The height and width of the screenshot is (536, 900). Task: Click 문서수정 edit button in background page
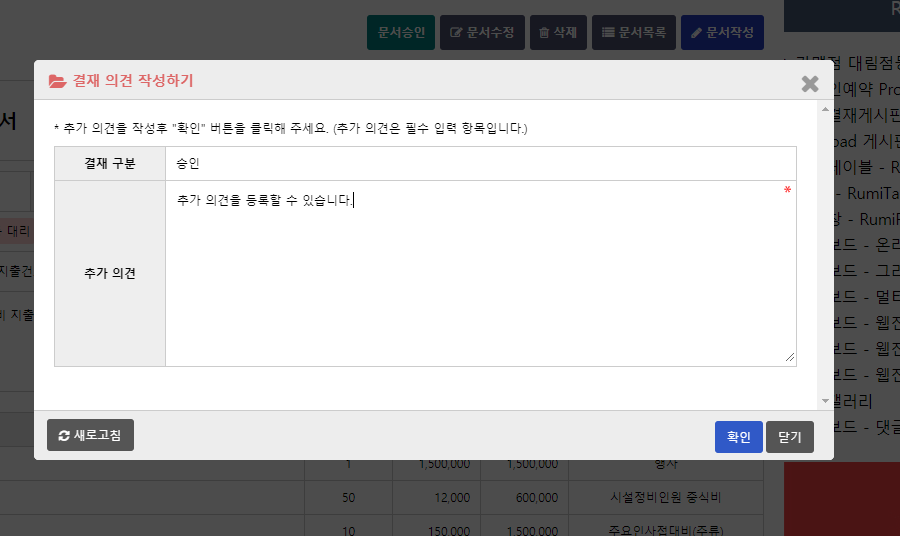click(x=482, y=33)
